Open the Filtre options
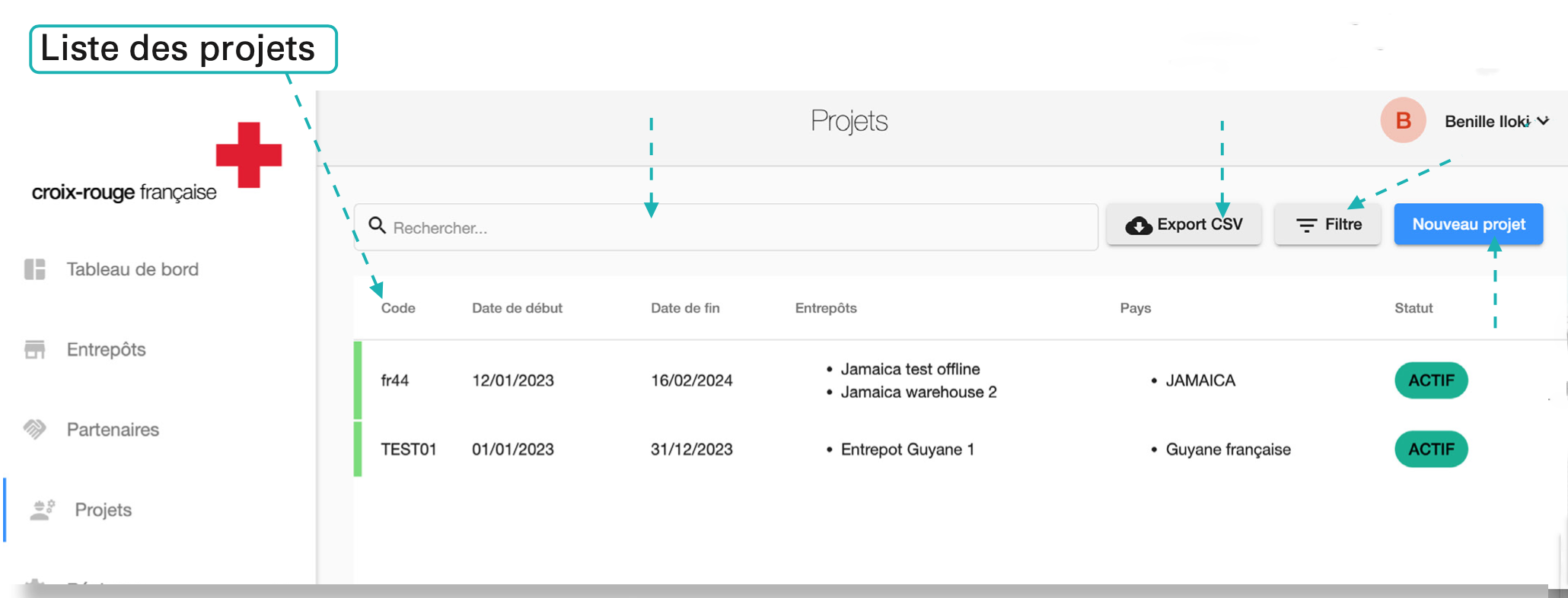 pos(1328,224)
